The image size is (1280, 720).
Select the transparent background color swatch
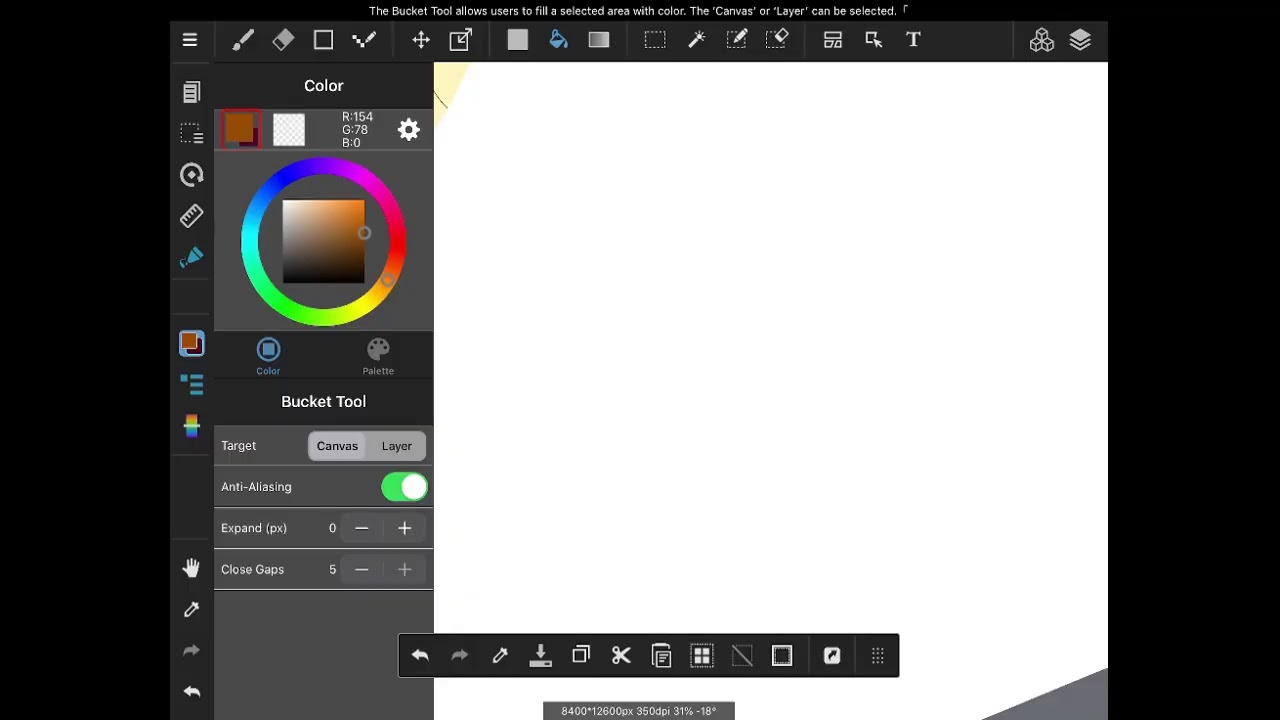289,130
